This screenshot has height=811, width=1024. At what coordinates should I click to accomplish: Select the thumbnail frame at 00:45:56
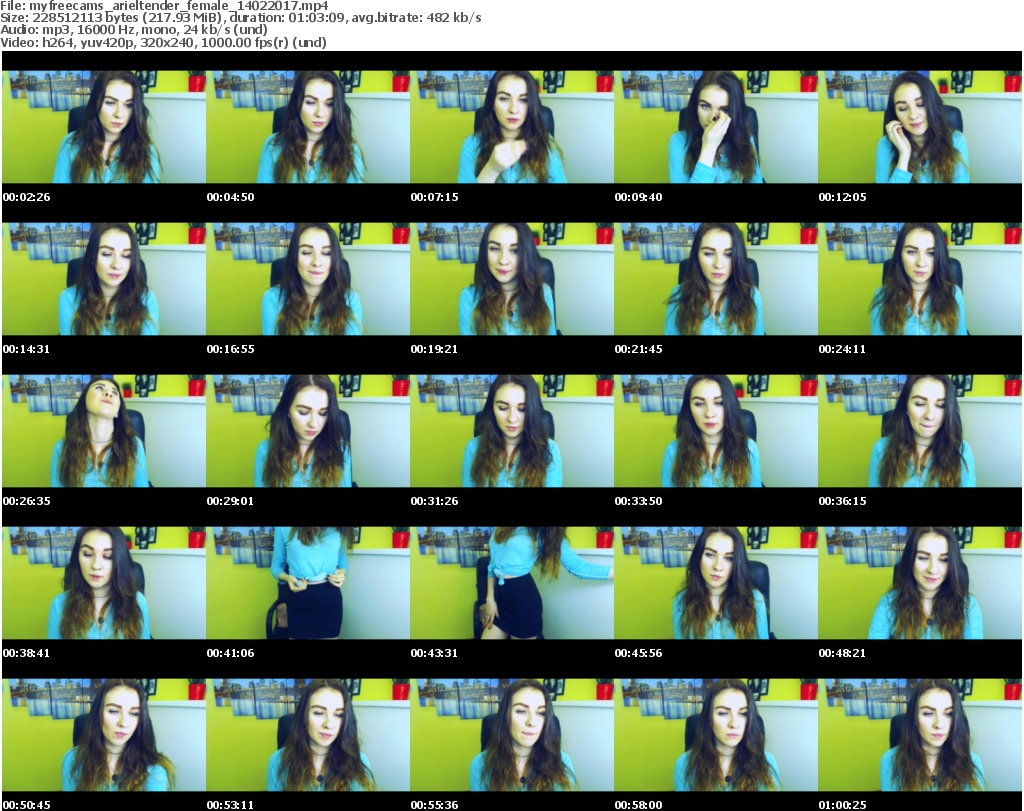pyautogui.click(x=716, y=583)
